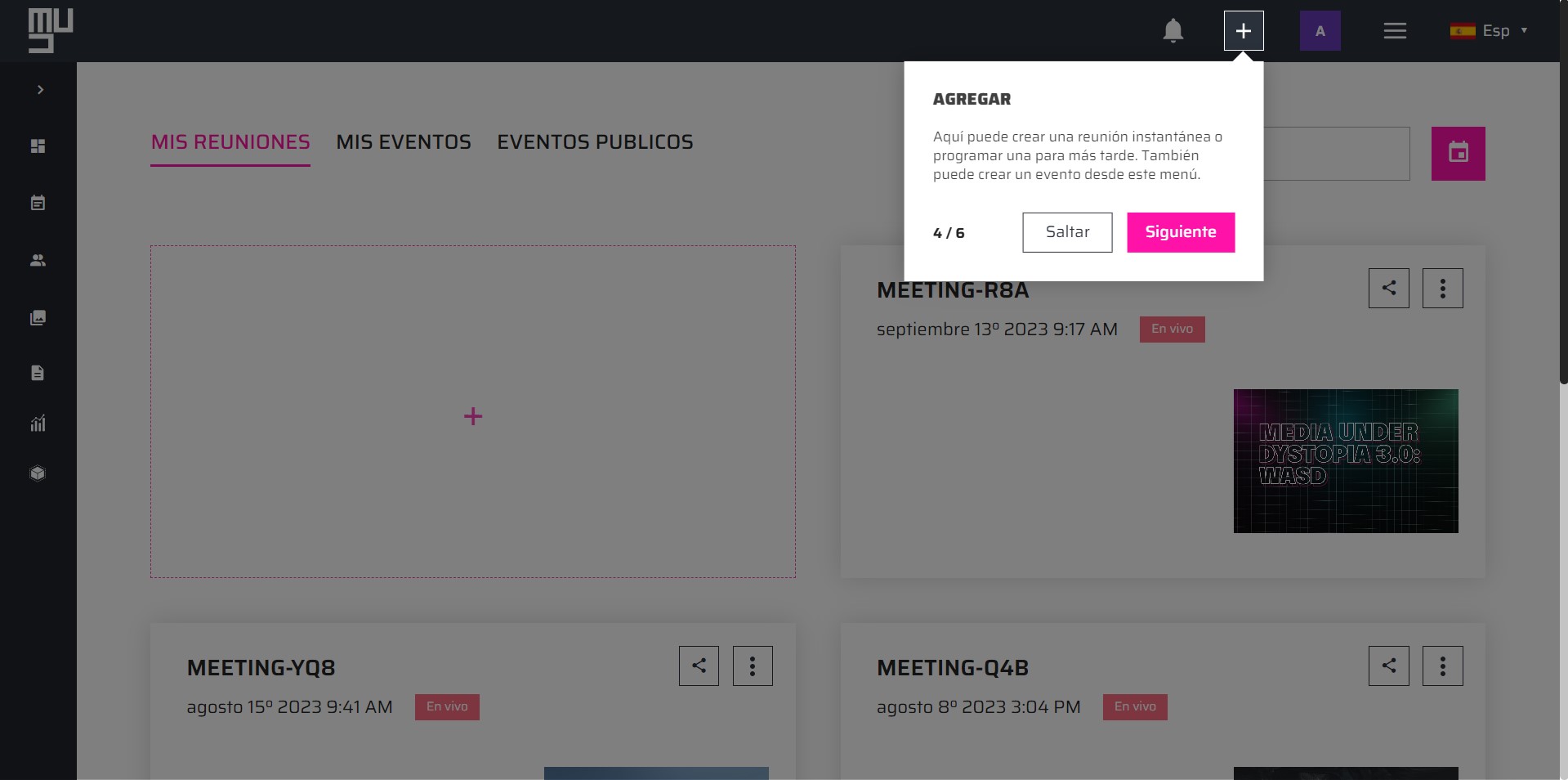Open the people contacts sidebar icon
This screenshot has width=1568, height=780.
click(x=38, y=260)
